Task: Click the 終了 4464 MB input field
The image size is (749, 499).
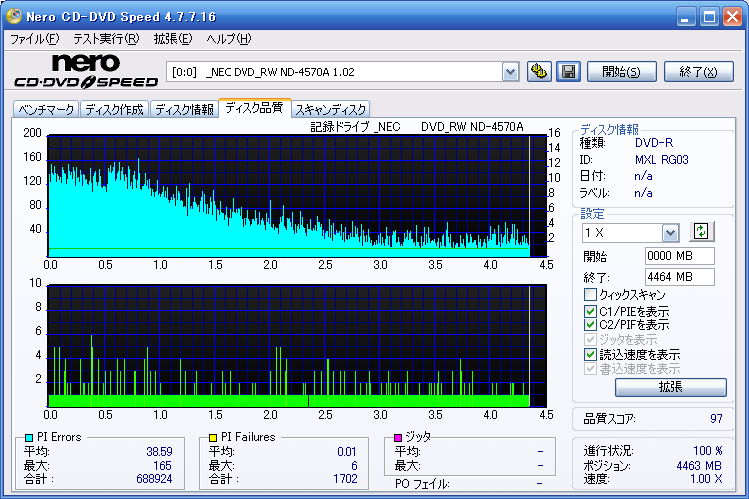Action: click(679, 277)
